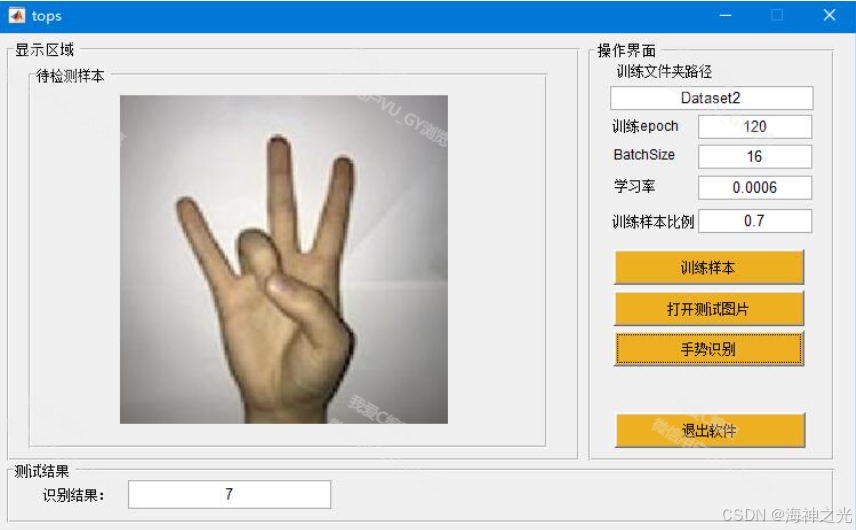Edit the 训练样本比例 value 0.7
856x530 pixels.
coord(754,221)
